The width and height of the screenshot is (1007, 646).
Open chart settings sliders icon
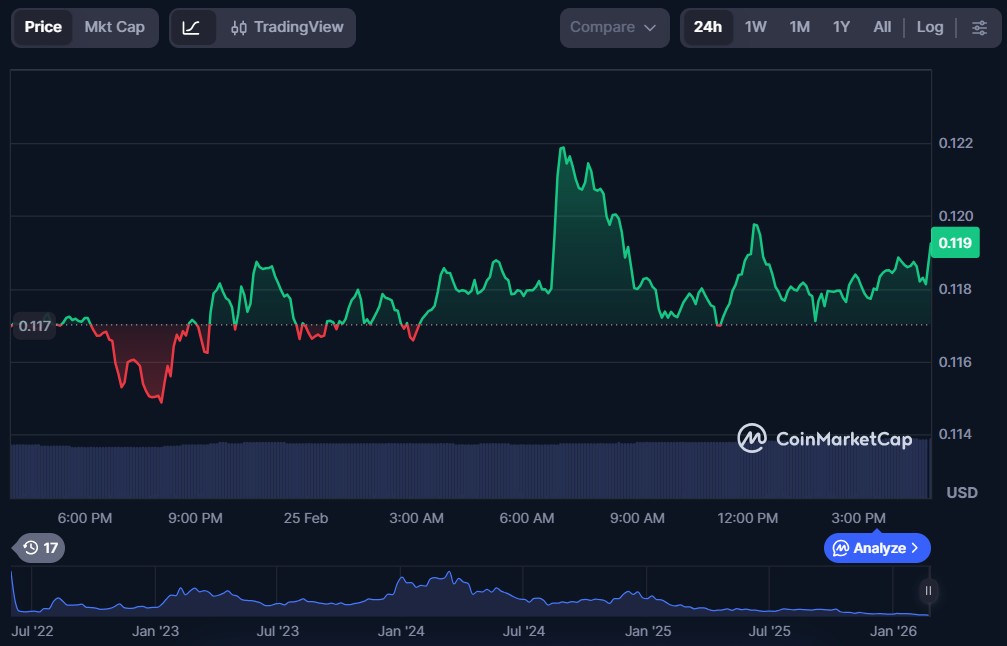(x=979, y=28)
